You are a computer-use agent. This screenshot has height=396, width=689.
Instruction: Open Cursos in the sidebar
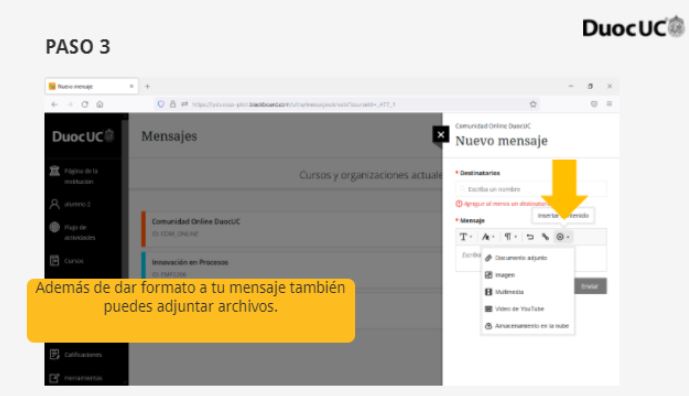click(x=67, y=261)
